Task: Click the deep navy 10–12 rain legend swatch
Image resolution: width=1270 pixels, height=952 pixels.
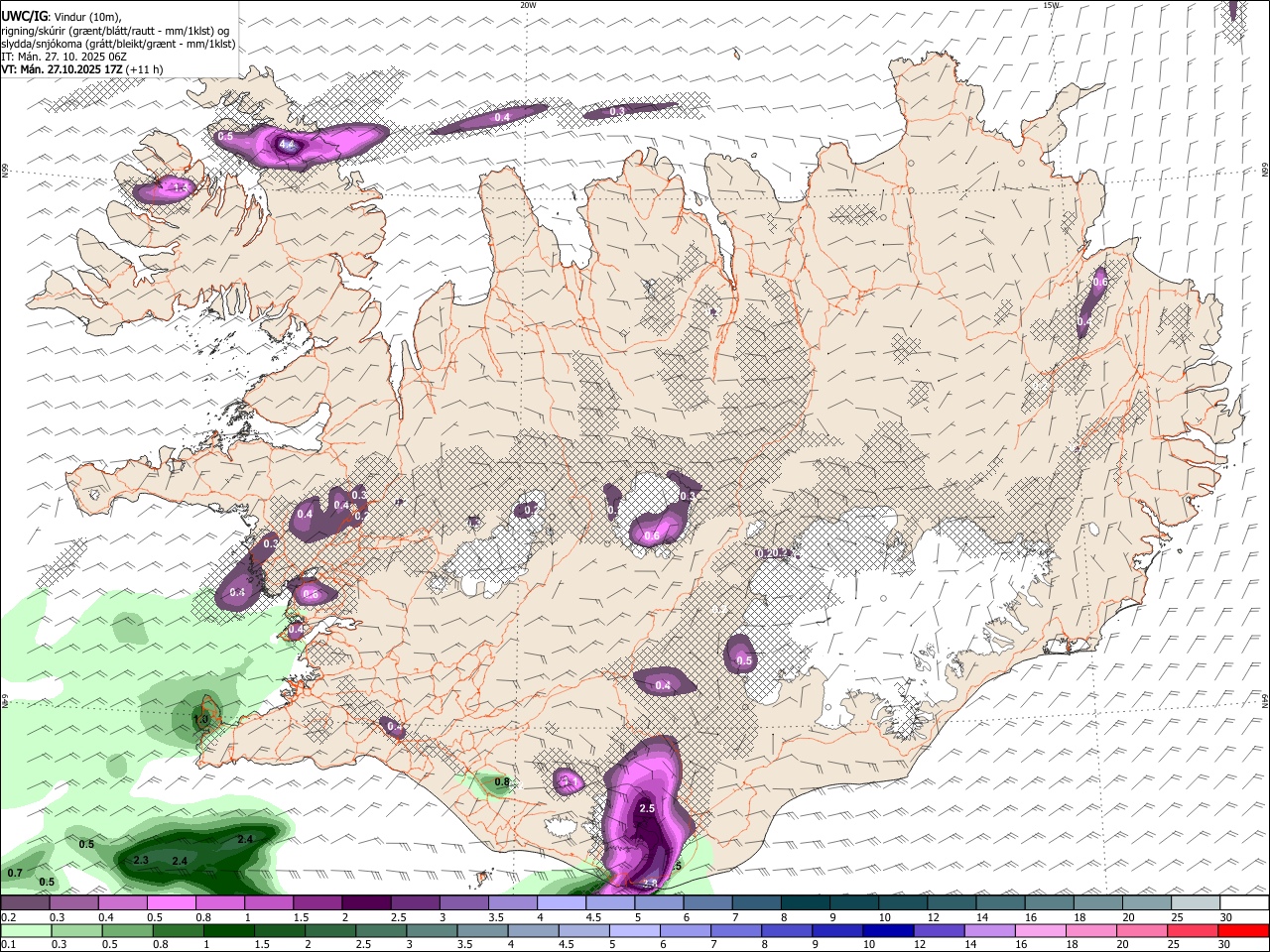Action: point(888,931)
